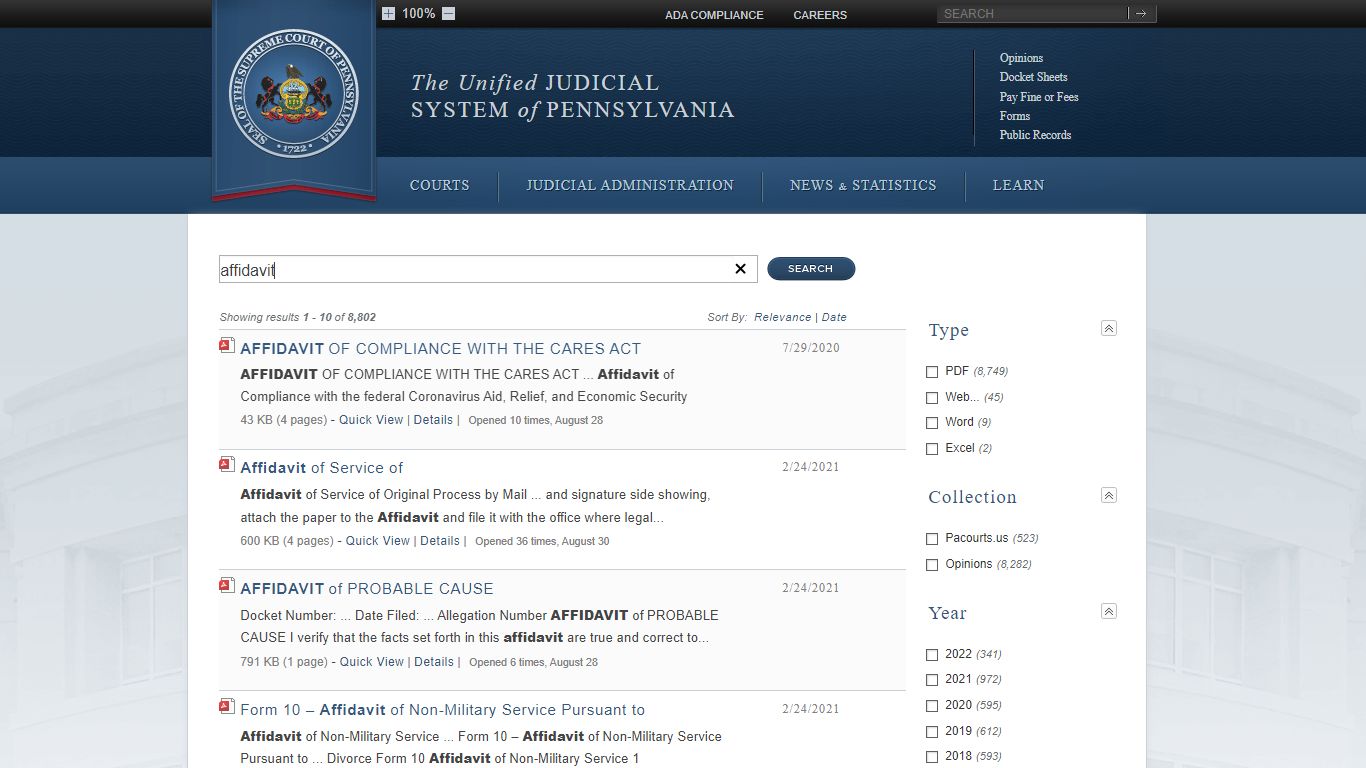Check the Excel type filter

click(x=932, y=449)
